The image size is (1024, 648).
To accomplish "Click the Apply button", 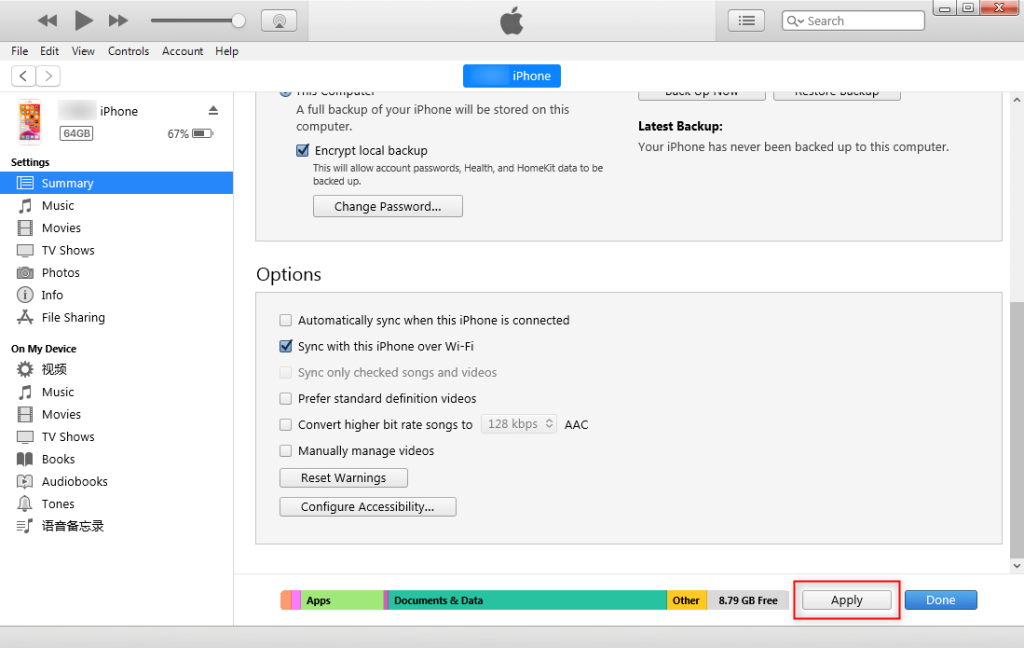I will pyautogui.click(x=846, y=600).
